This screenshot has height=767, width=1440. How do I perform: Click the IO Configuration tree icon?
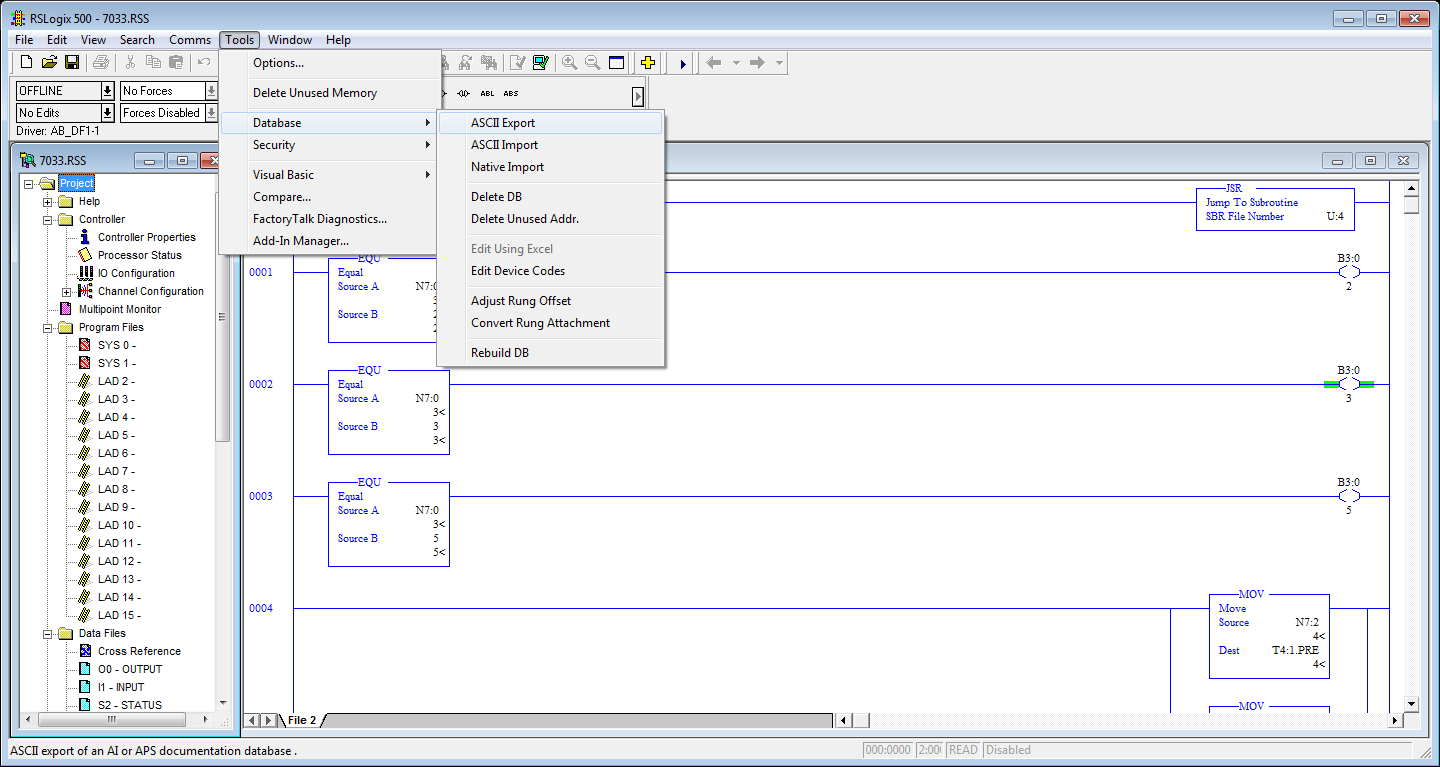(x=85, y=273)
